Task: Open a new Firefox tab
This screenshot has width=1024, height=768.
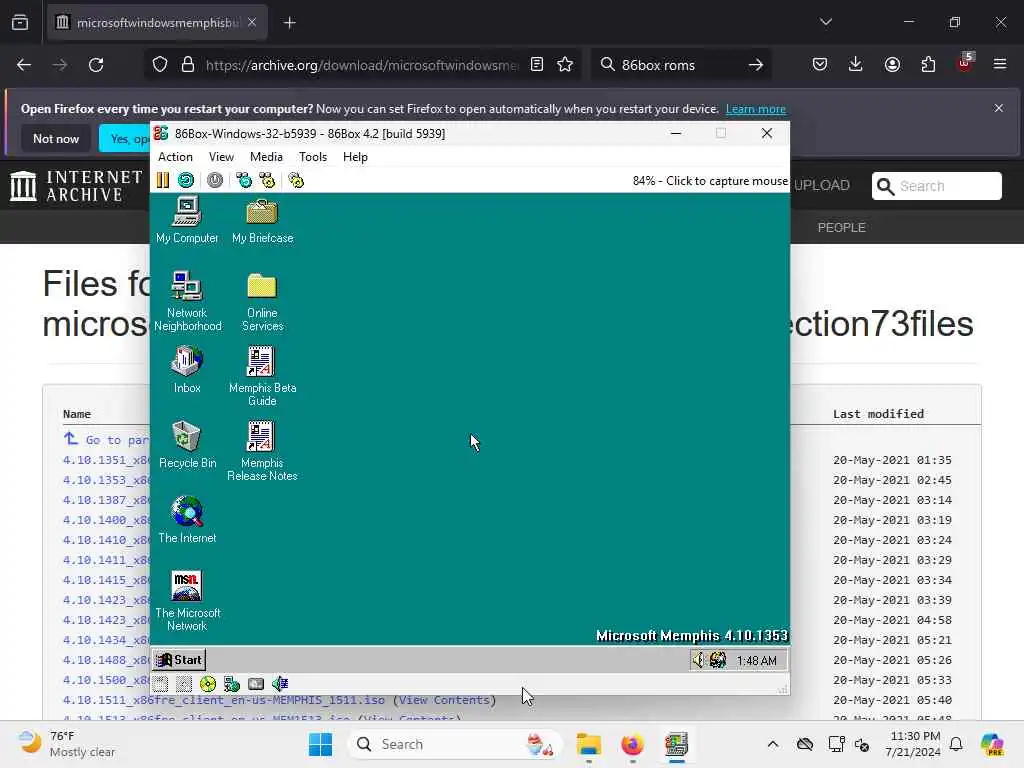Action: pos(290,23)
